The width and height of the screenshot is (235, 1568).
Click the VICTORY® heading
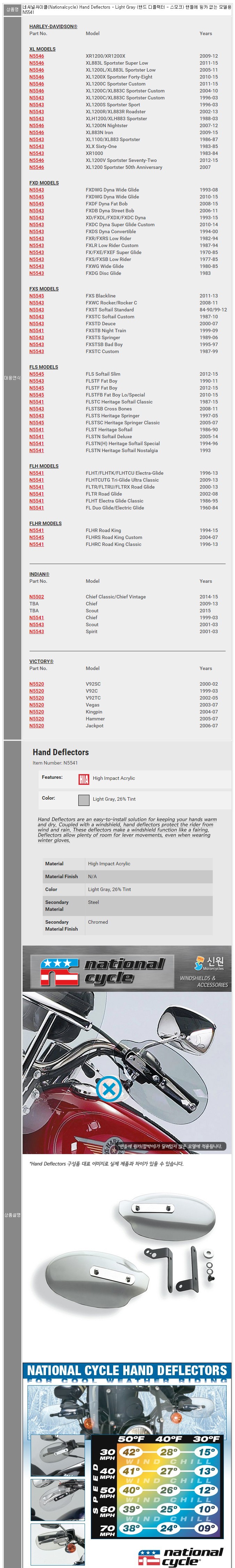coord(41,662)
